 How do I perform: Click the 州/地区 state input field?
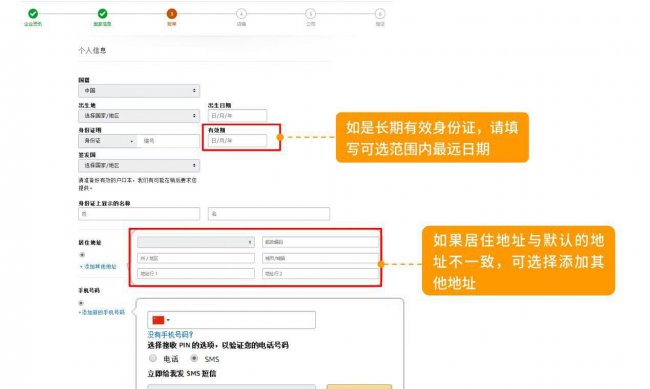196,258
